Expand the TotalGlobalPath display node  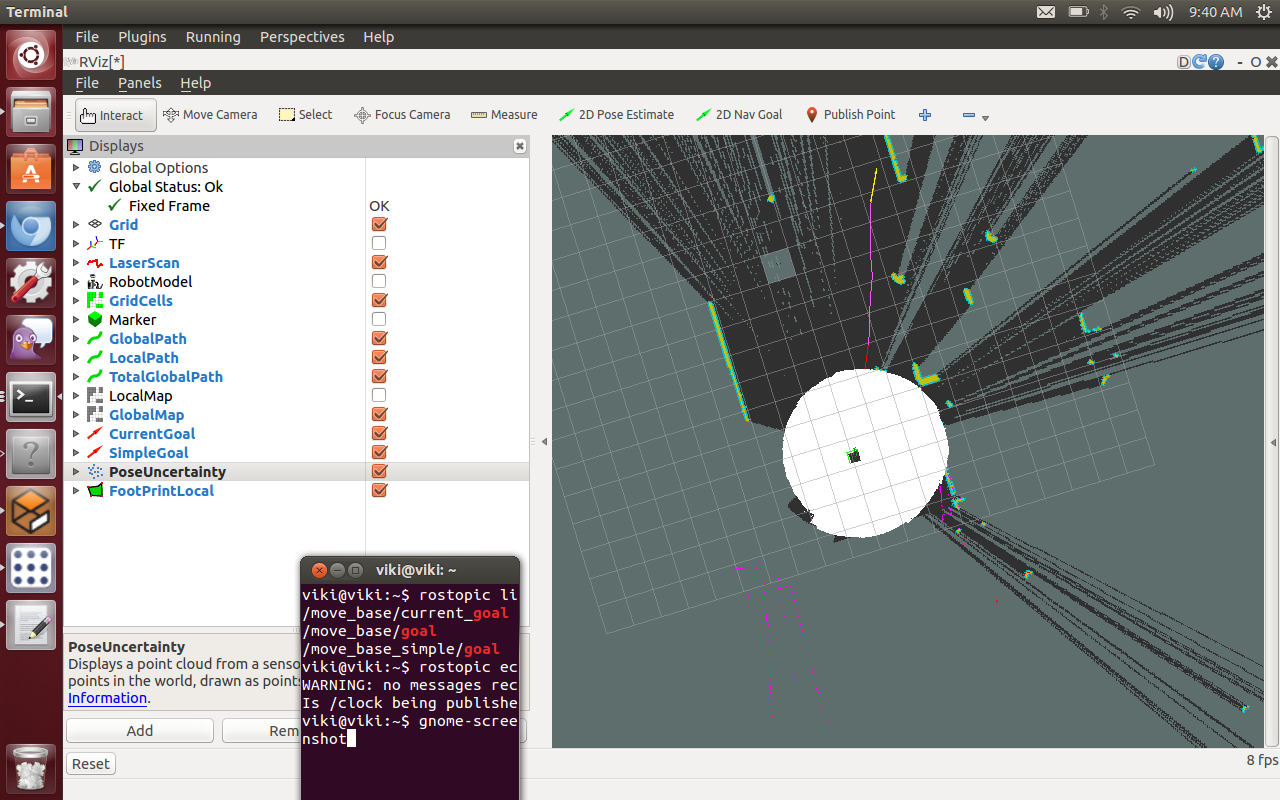[x=76, y=376]
